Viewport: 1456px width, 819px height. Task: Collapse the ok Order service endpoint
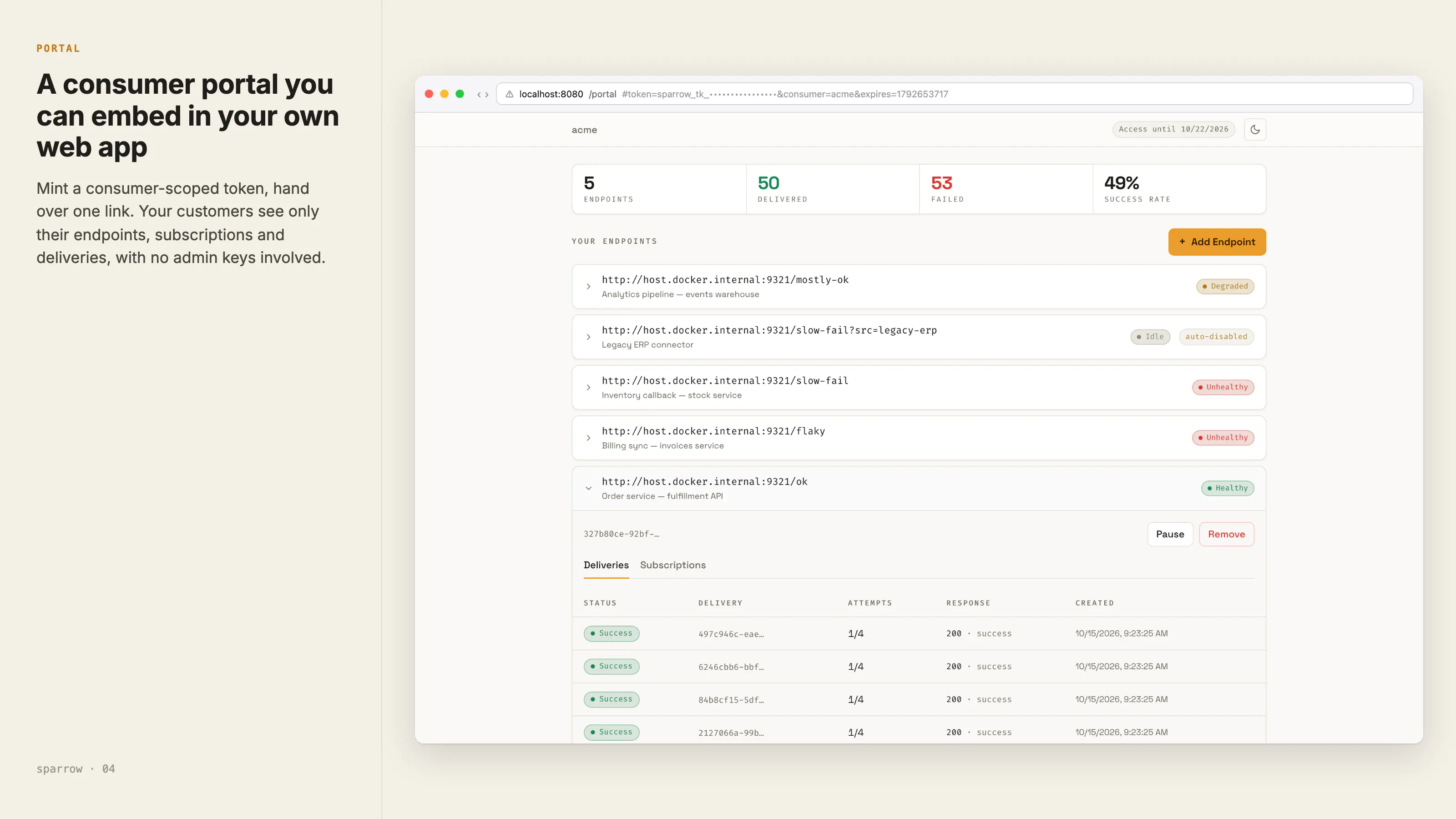point(919,488)
